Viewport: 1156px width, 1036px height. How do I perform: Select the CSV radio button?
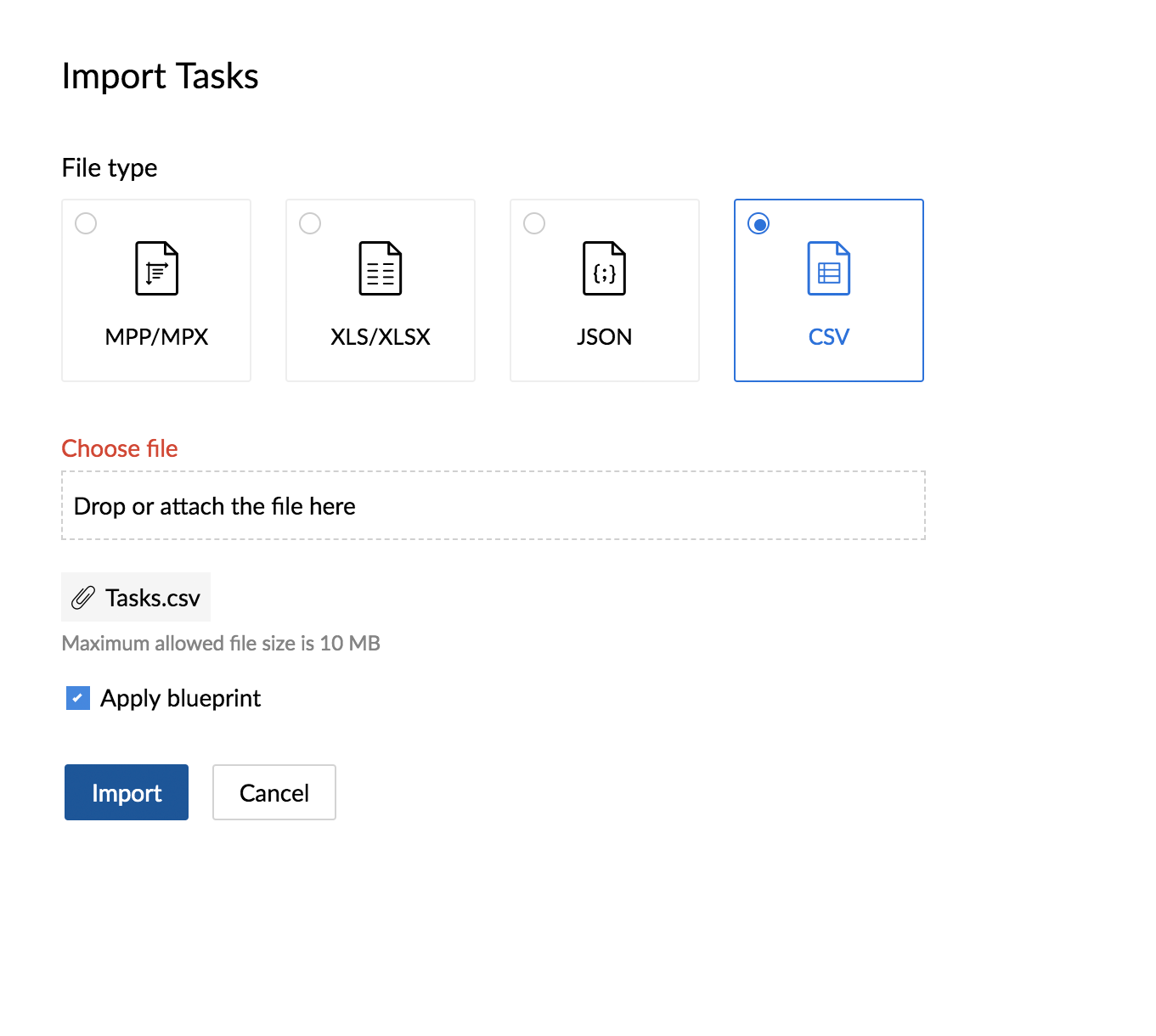point(758,223)
